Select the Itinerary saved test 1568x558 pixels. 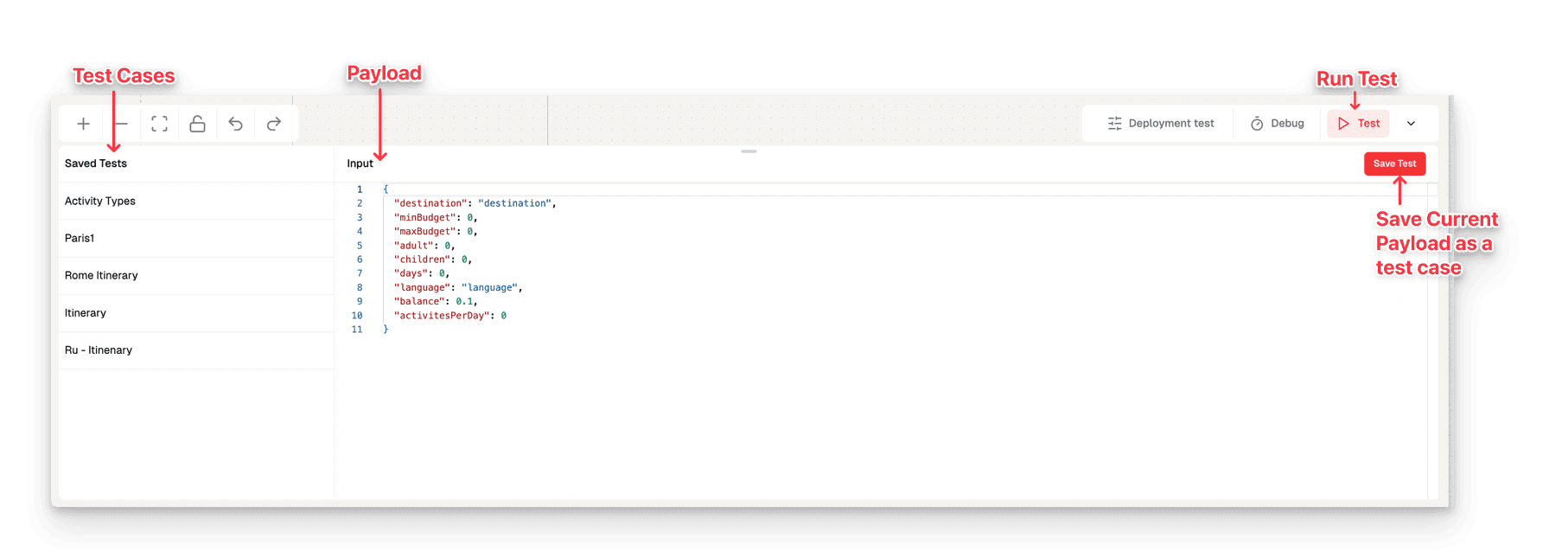click(x=196, y=312)
